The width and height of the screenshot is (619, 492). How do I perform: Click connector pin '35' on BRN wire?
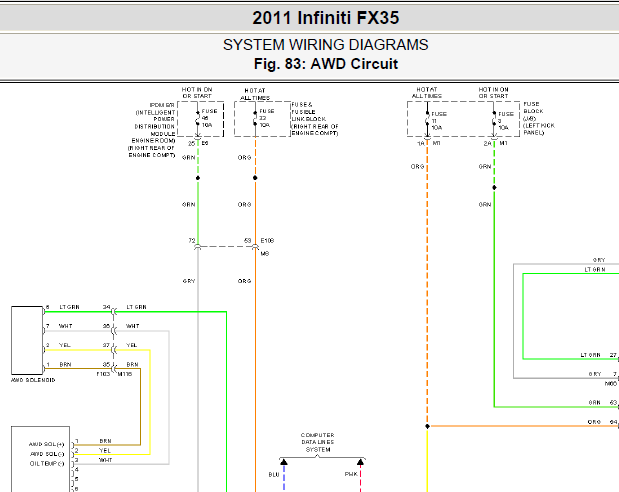[x=107, y=364]
